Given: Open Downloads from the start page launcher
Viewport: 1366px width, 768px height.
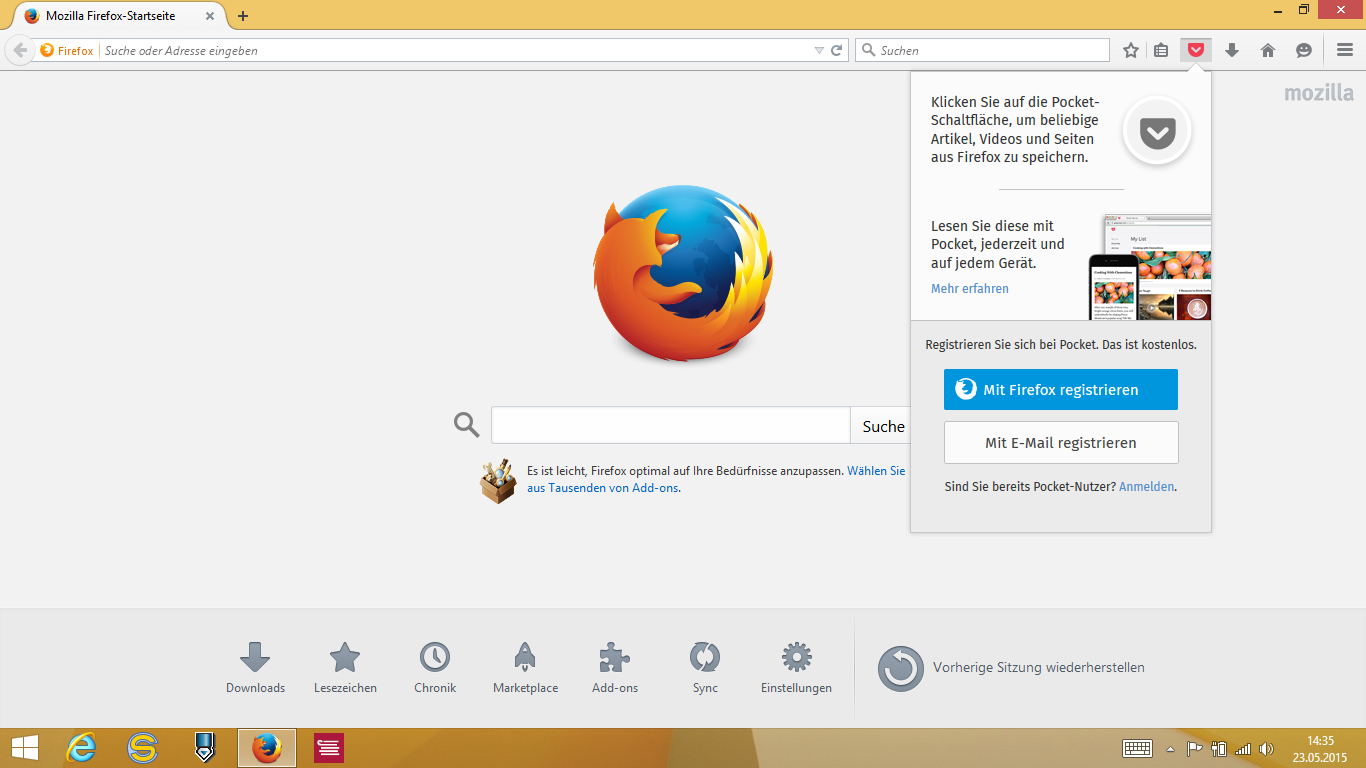Looking at the screenshot, I should pyautogui.click(x=255, y=668).
